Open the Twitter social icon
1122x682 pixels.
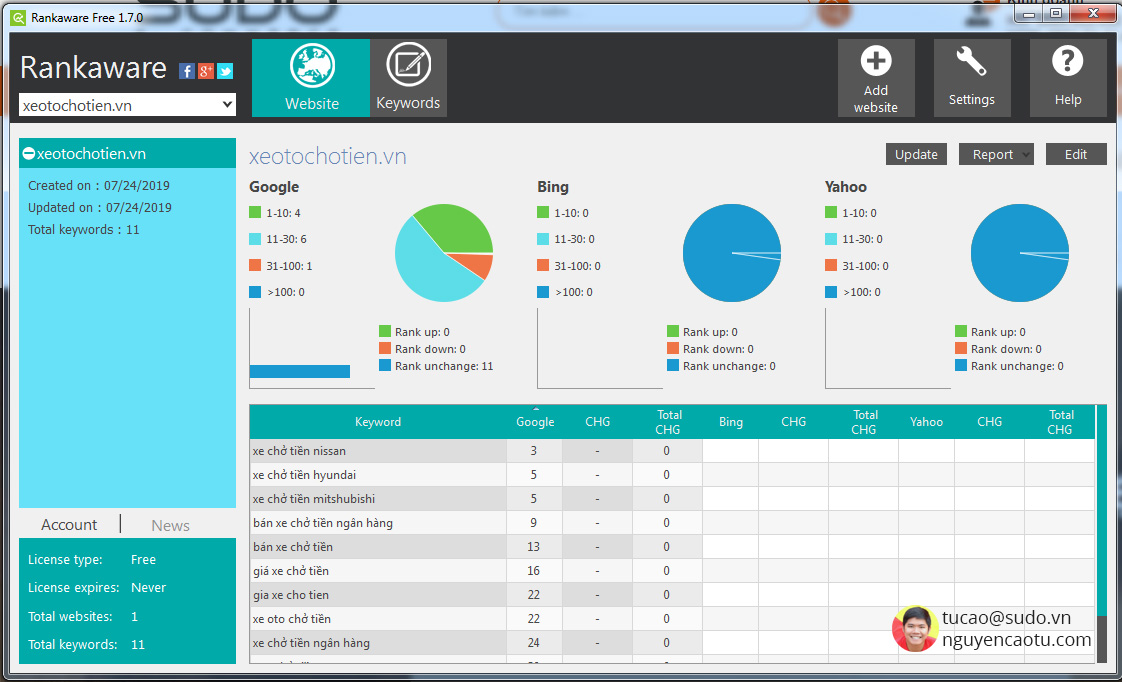[225, 71]
